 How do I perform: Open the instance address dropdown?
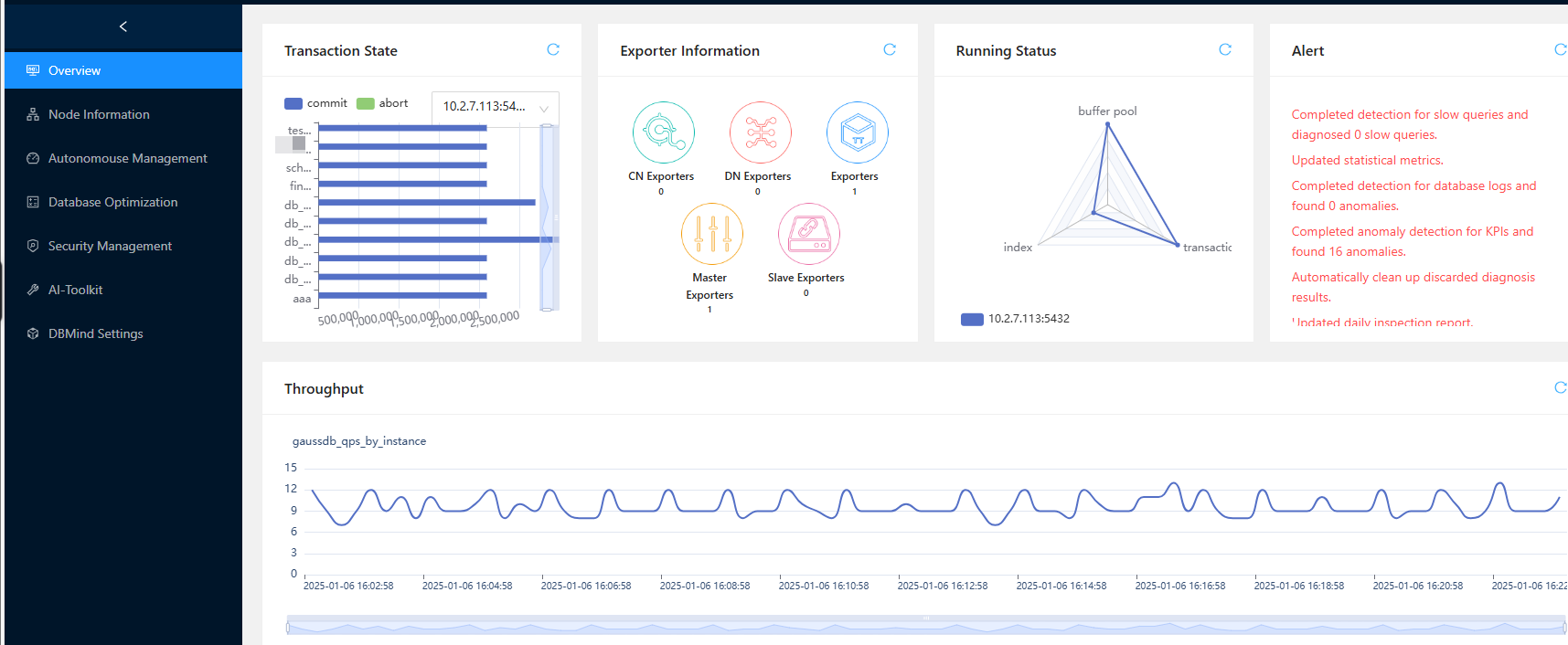(x=495, y=107)
